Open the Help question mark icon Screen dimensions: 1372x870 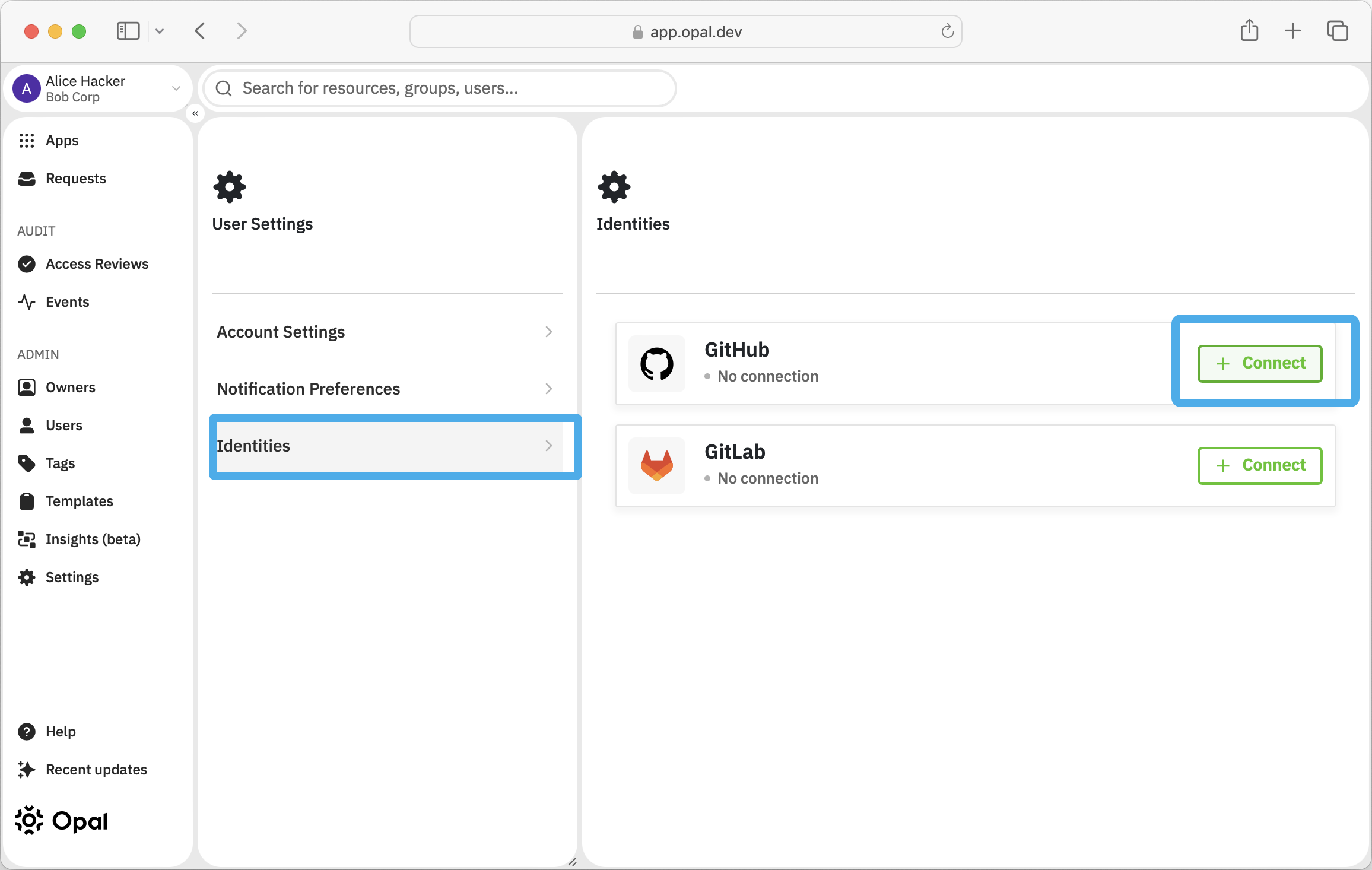[27, 732]
